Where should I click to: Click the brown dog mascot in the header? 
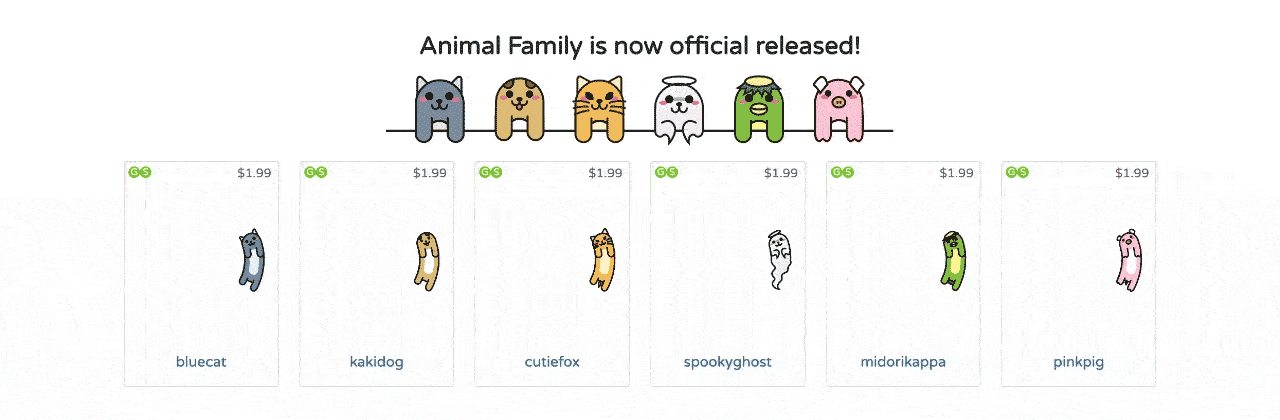[x=520, y=108]
